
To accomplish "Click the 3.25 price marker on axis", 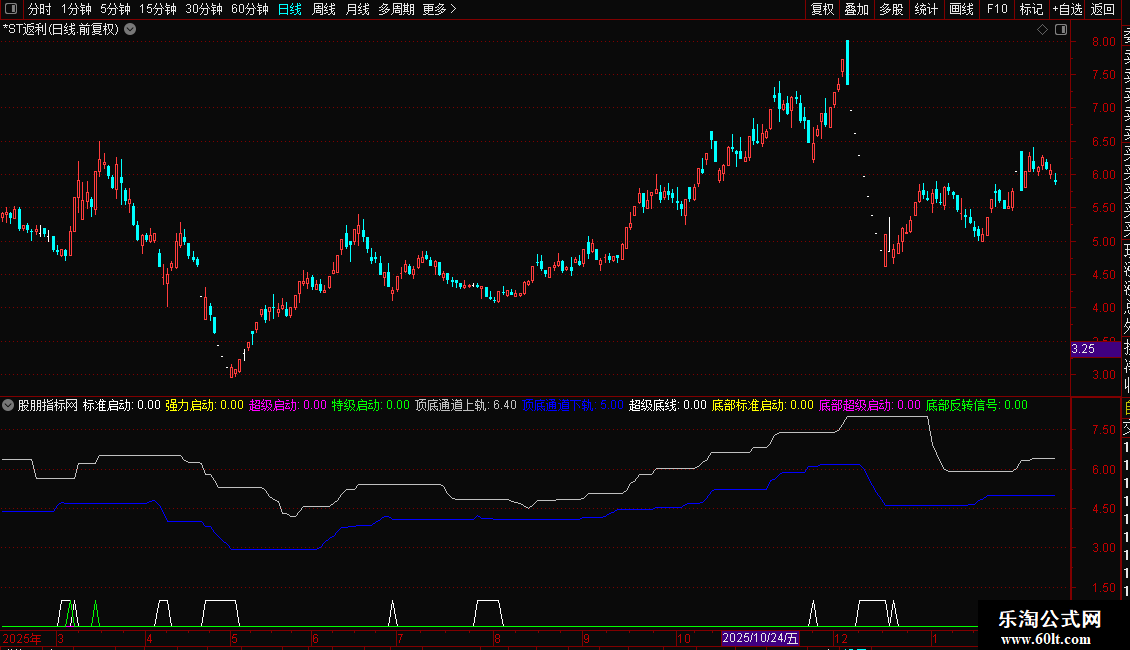I will point(1096,349).
